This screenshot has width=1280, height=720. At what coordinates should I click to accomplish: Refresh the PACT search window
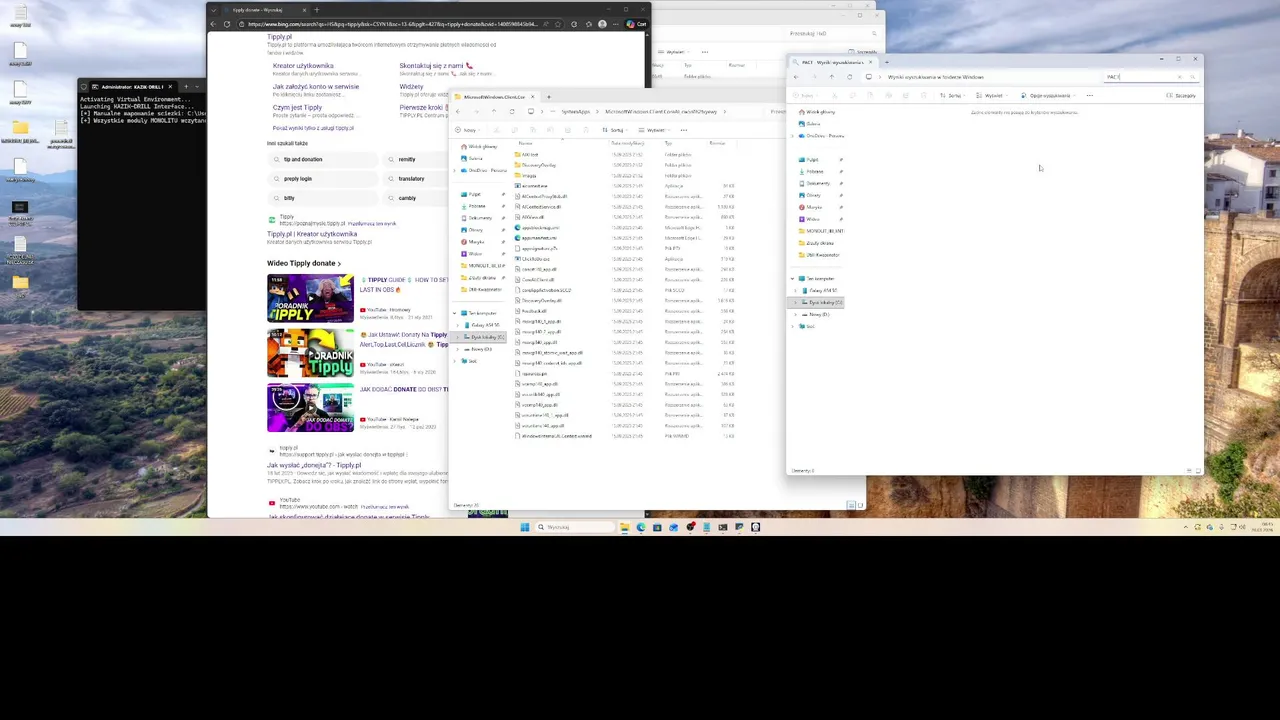(x=850, y=77)
